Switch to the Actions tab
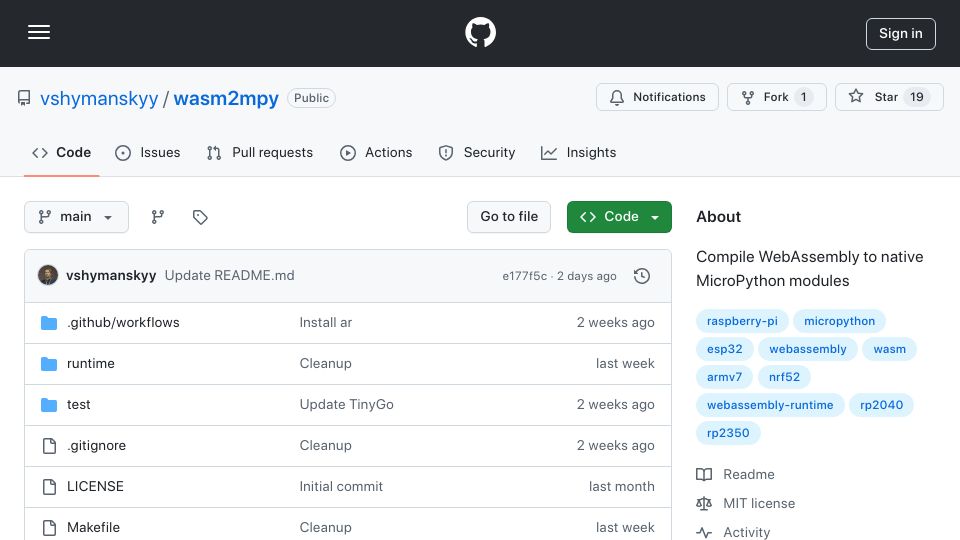 376,152
